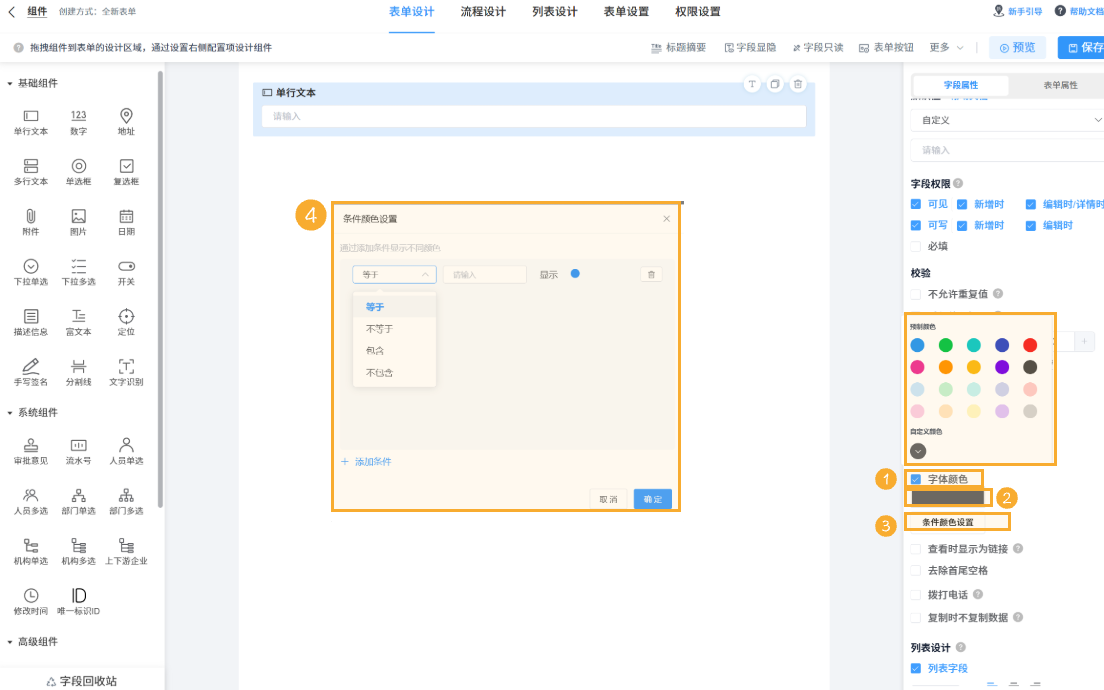Enable 拨打电话 checkbox
The width and height of the screenshot is (1104, 690).
point(915,594)
